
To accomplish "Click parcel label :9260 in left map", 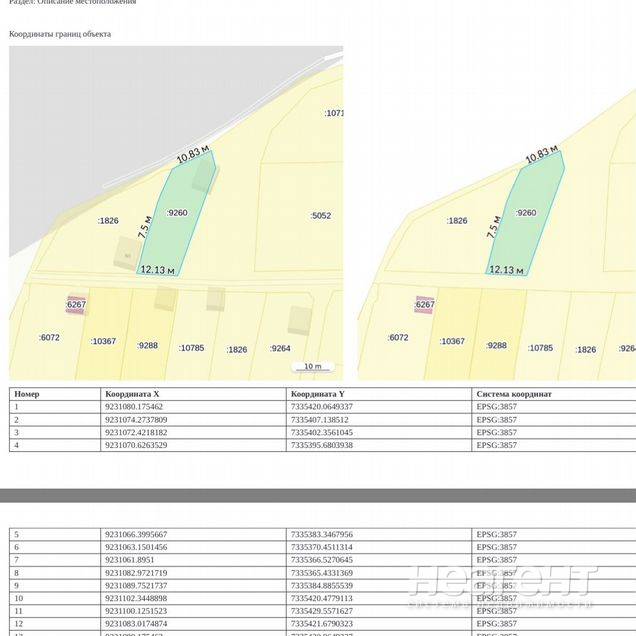I will (177, 213).
